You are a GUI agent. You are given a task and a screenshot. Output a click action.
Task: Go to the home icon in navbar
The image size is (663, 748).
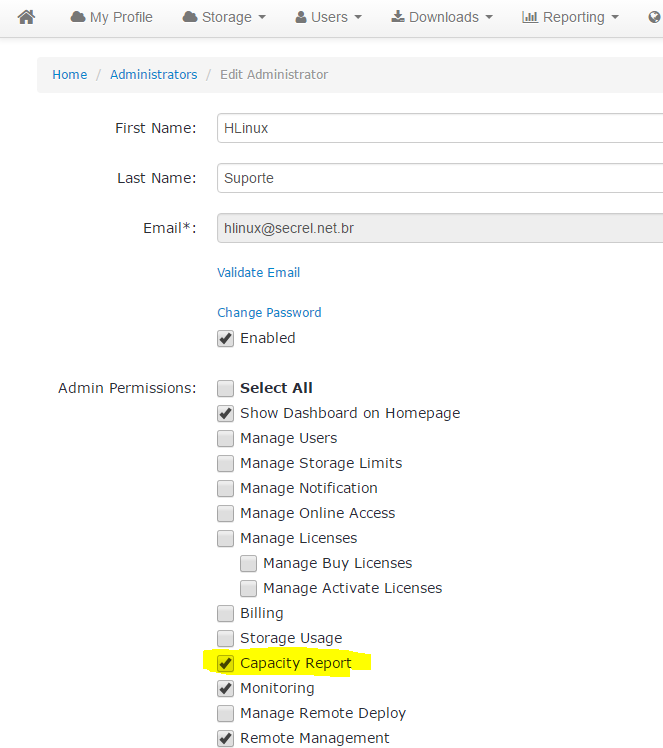coord(26,17)
